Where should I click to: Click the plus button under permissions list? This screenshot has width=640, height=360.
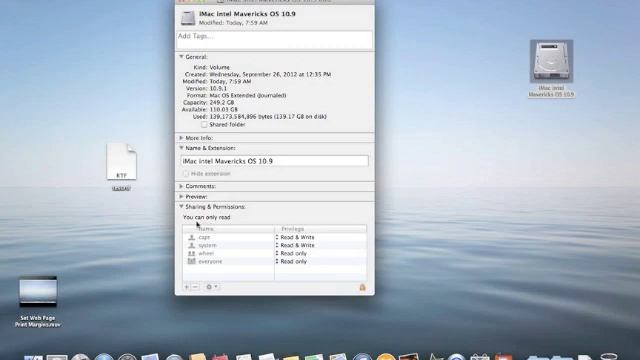click(x=187, y=287)
